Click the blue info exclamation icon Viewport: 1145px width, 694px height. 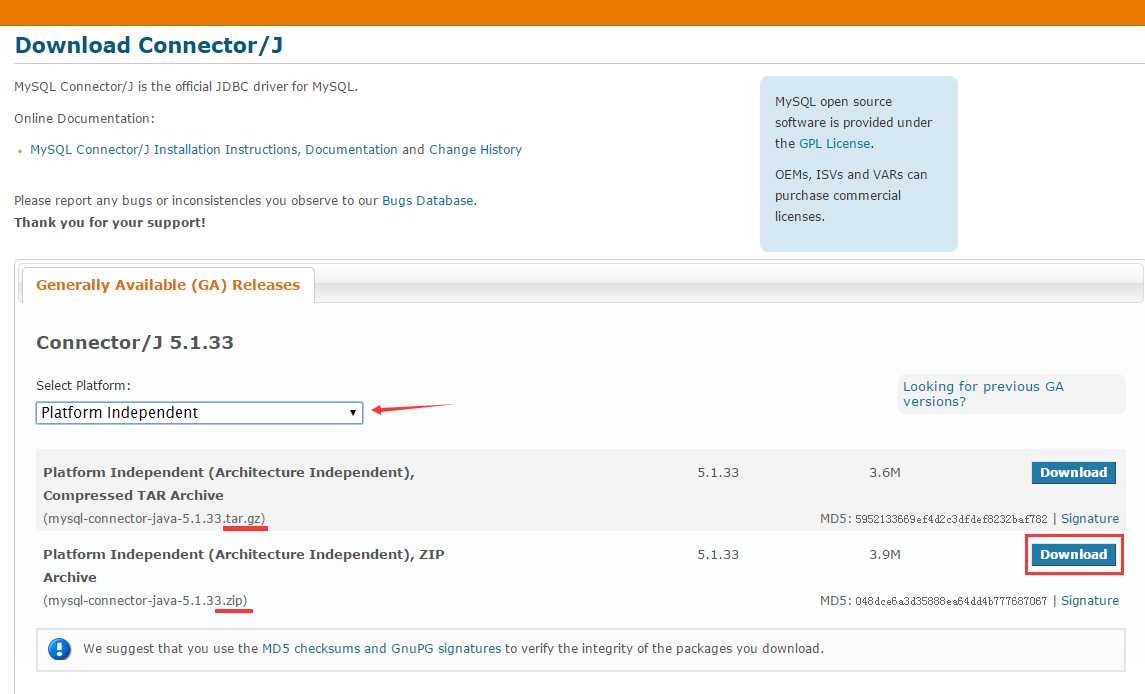click(59, 649)
